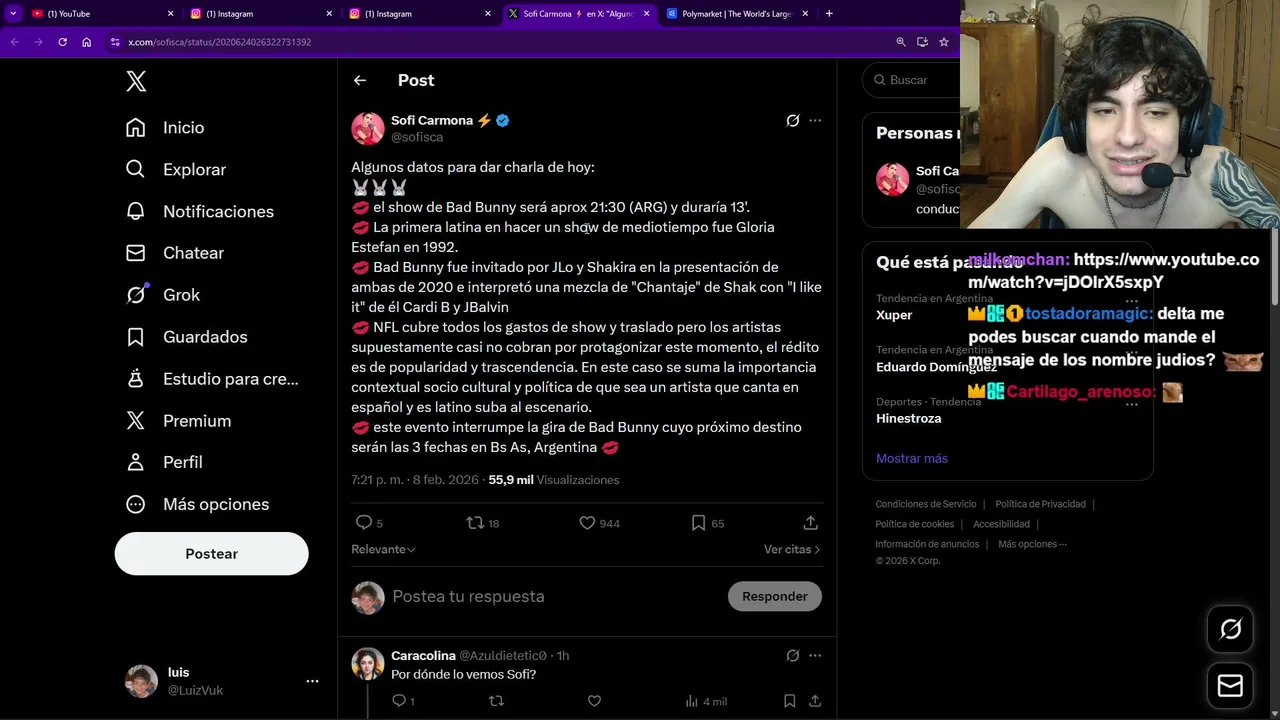This screenshot has width=1280, height=720.
Task: Open Más opciones in sidebar
Action: pyautogui.click(x=197, y=504)
